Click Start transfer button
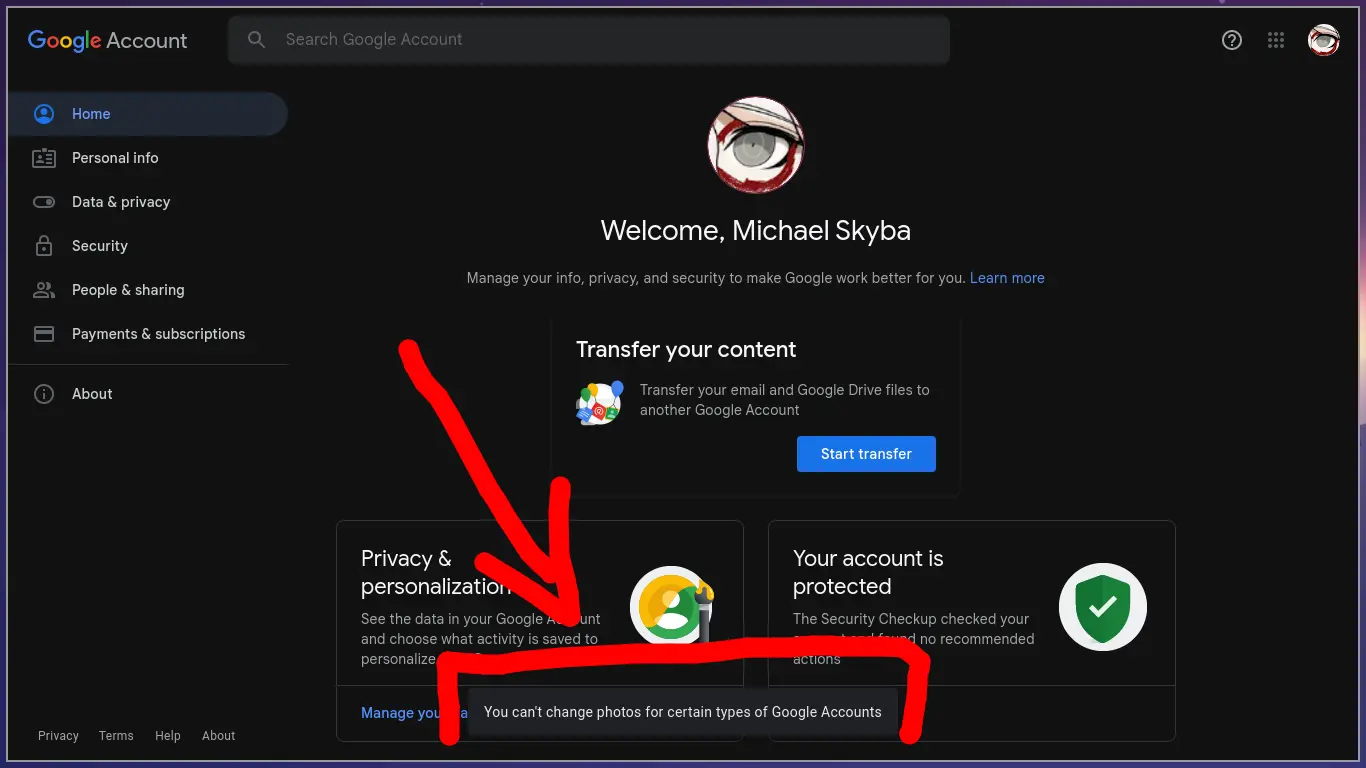This screenshot has width=1366, height=768. tap(866, 454)
